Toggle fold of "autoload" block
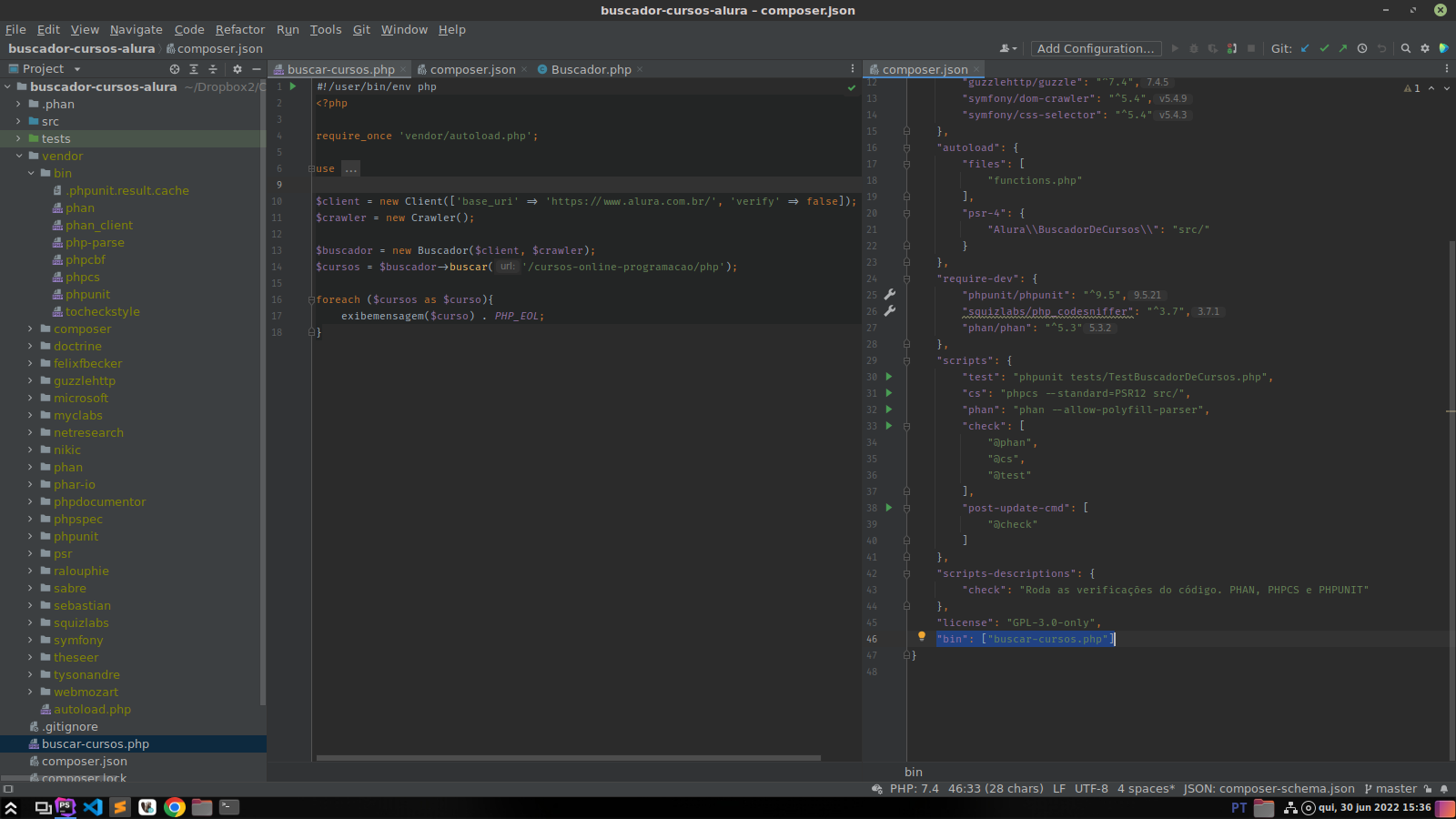The width and height of the screenshot is (1456, 819). [906, 147]
